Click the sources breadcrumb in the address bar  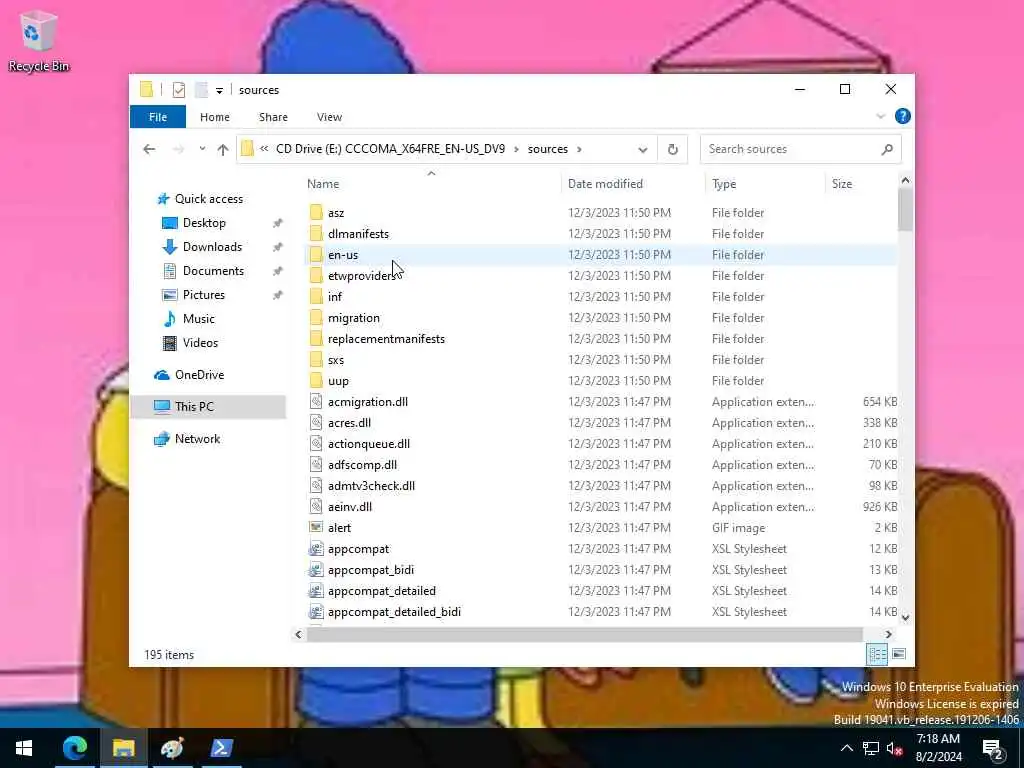pos(547,149)
